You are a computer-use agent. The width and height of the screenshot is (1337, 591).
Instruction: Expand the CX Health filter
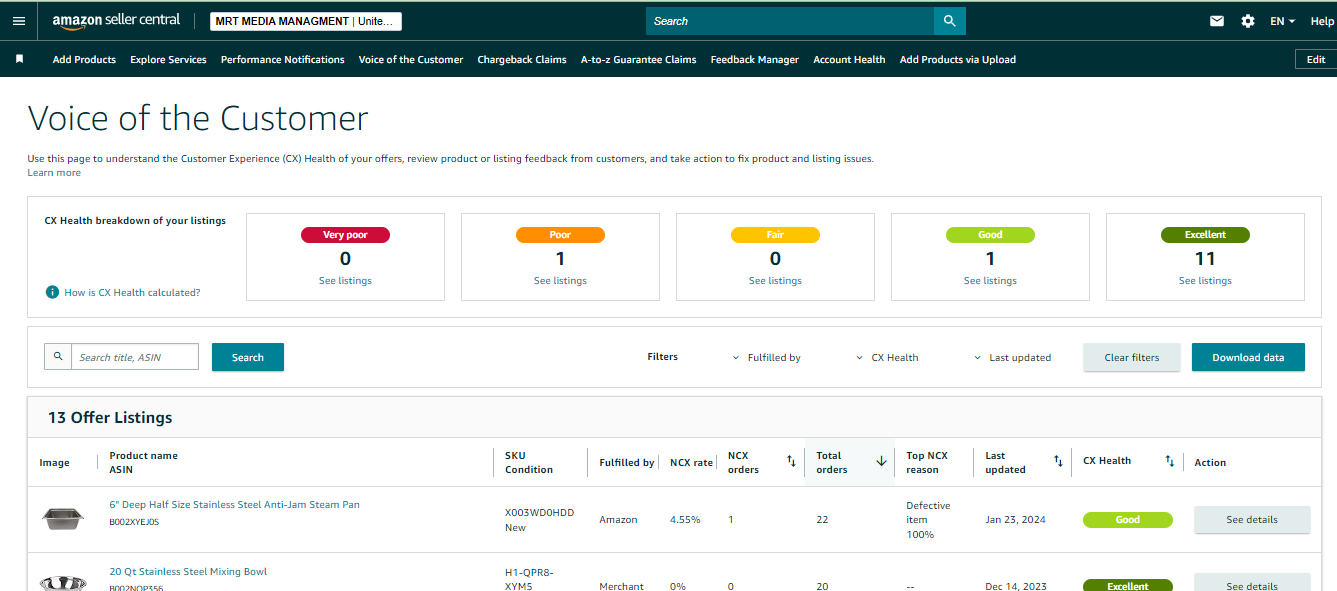tap(888, 357)
